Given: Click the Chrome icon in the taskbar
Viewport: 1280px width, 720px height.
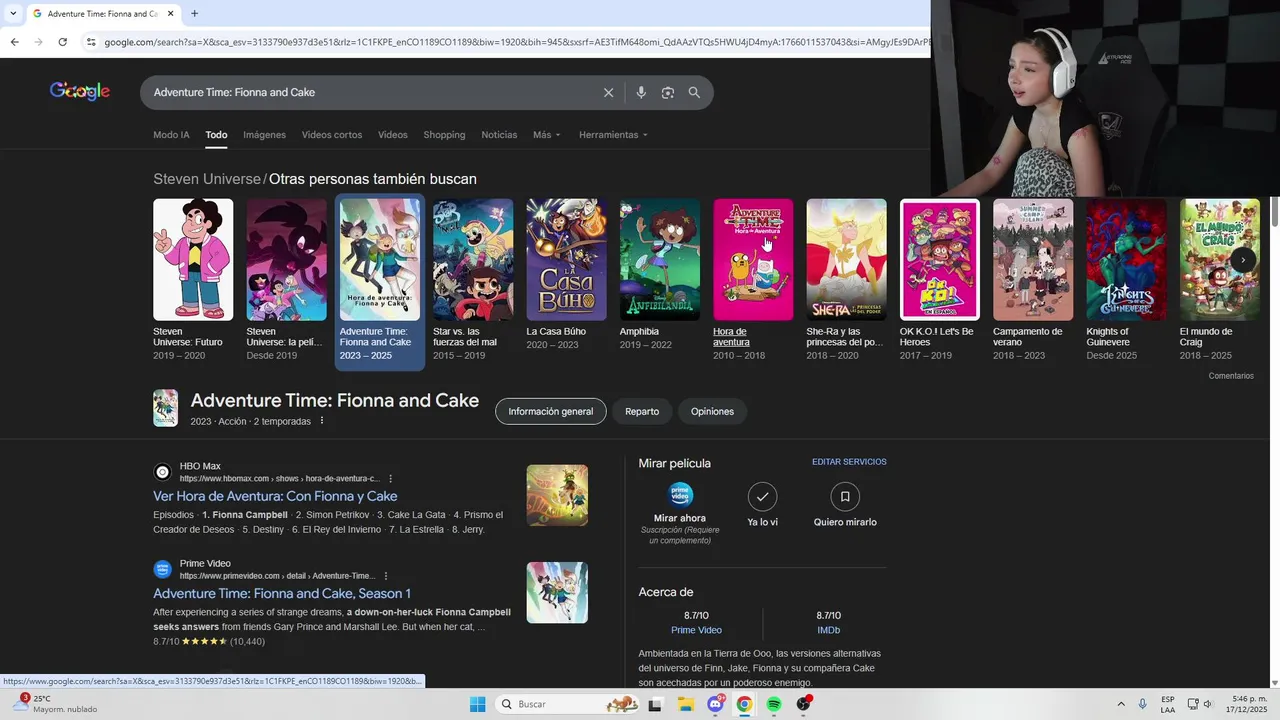Looking at the screenshot, I should click(x=744, y=704).
